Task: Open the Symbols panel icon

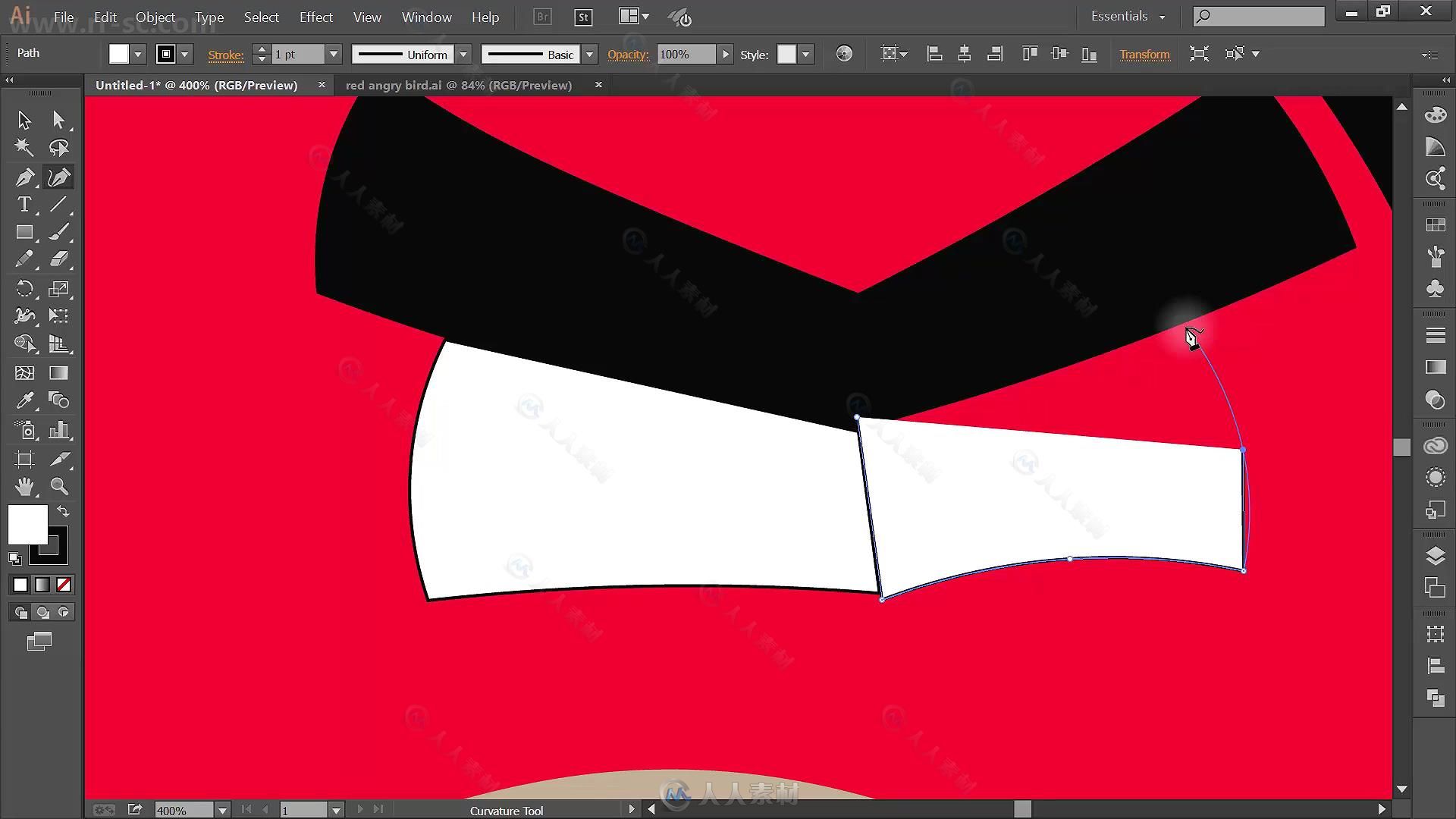Action: [x=1435, y=288]
